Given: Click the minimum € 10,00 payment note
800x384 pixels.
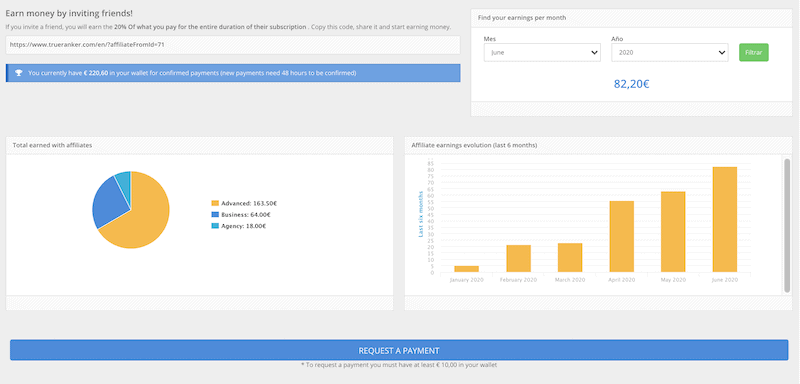Looking at the screenshot, I should coord(399,365).
